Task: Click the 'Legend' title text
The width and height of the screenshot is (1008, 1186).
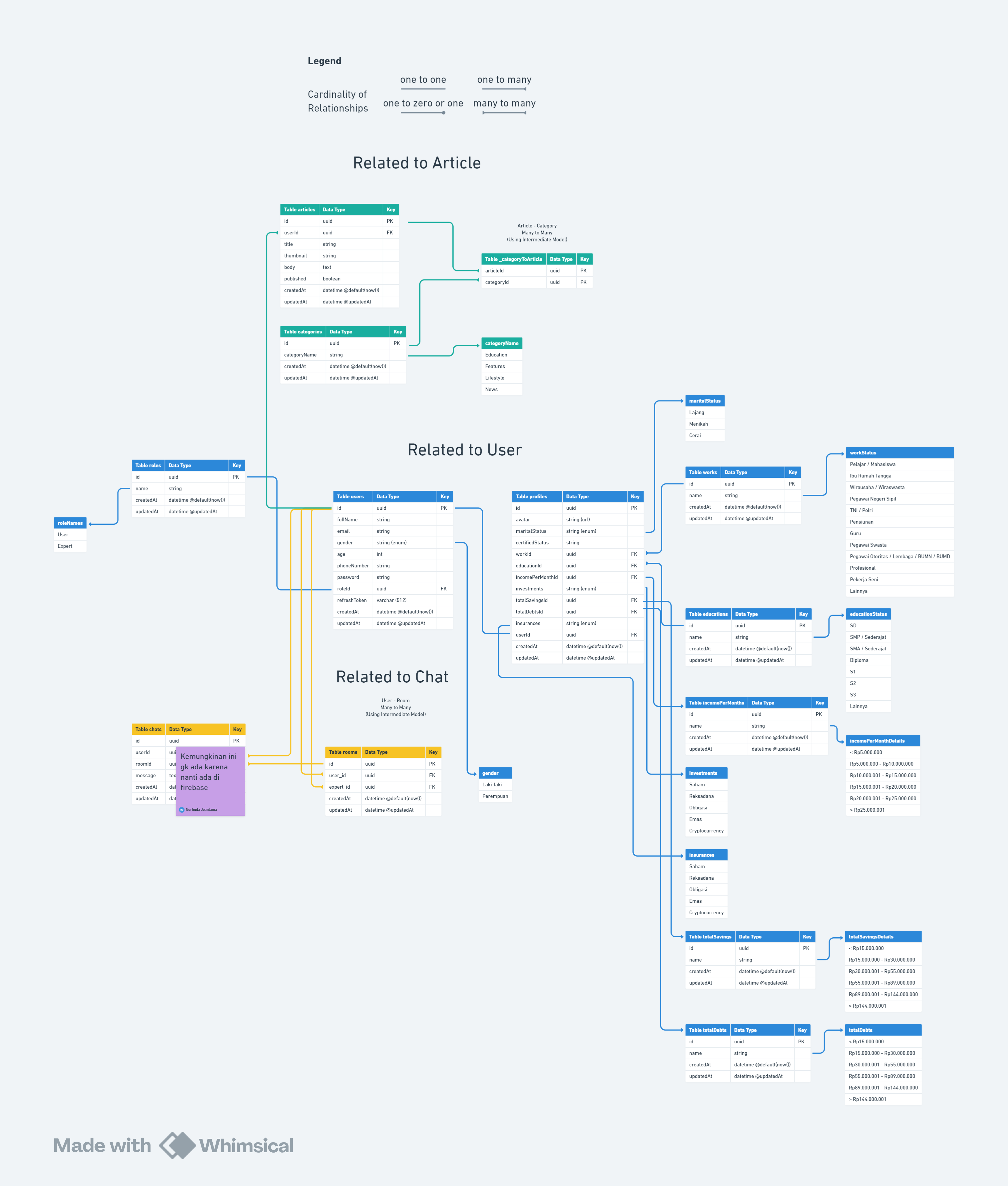Action: (324, 61)
